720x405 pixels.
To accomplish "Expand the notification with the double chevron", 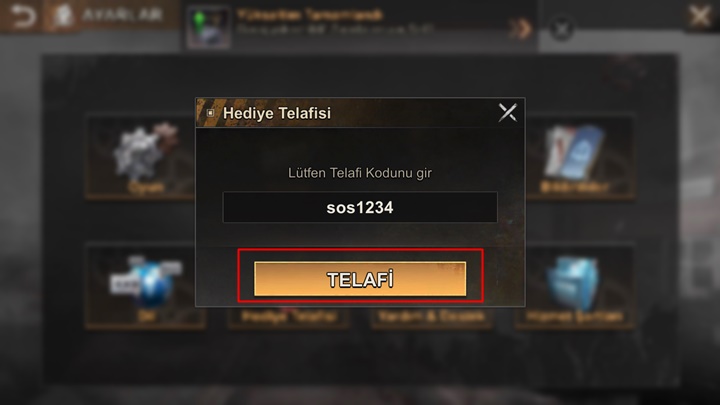I will [520, 28].
